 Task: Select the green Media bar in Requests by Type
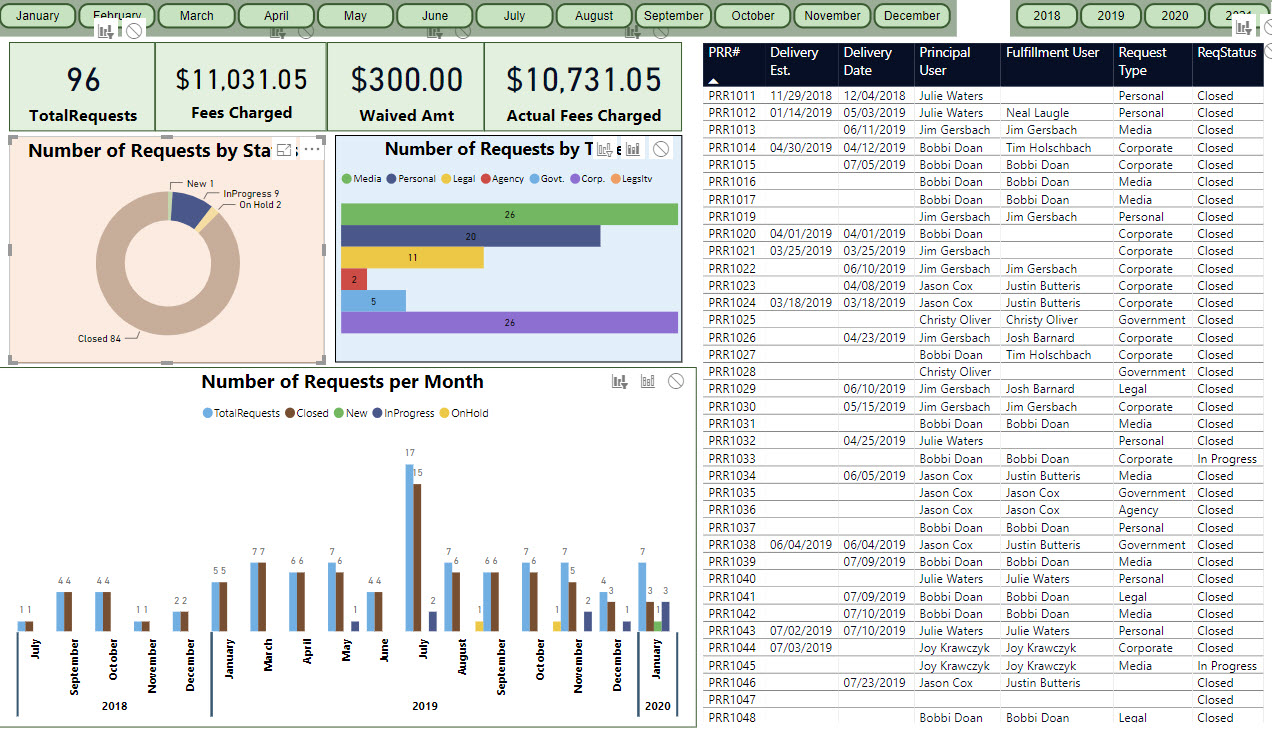pos(509,214)
